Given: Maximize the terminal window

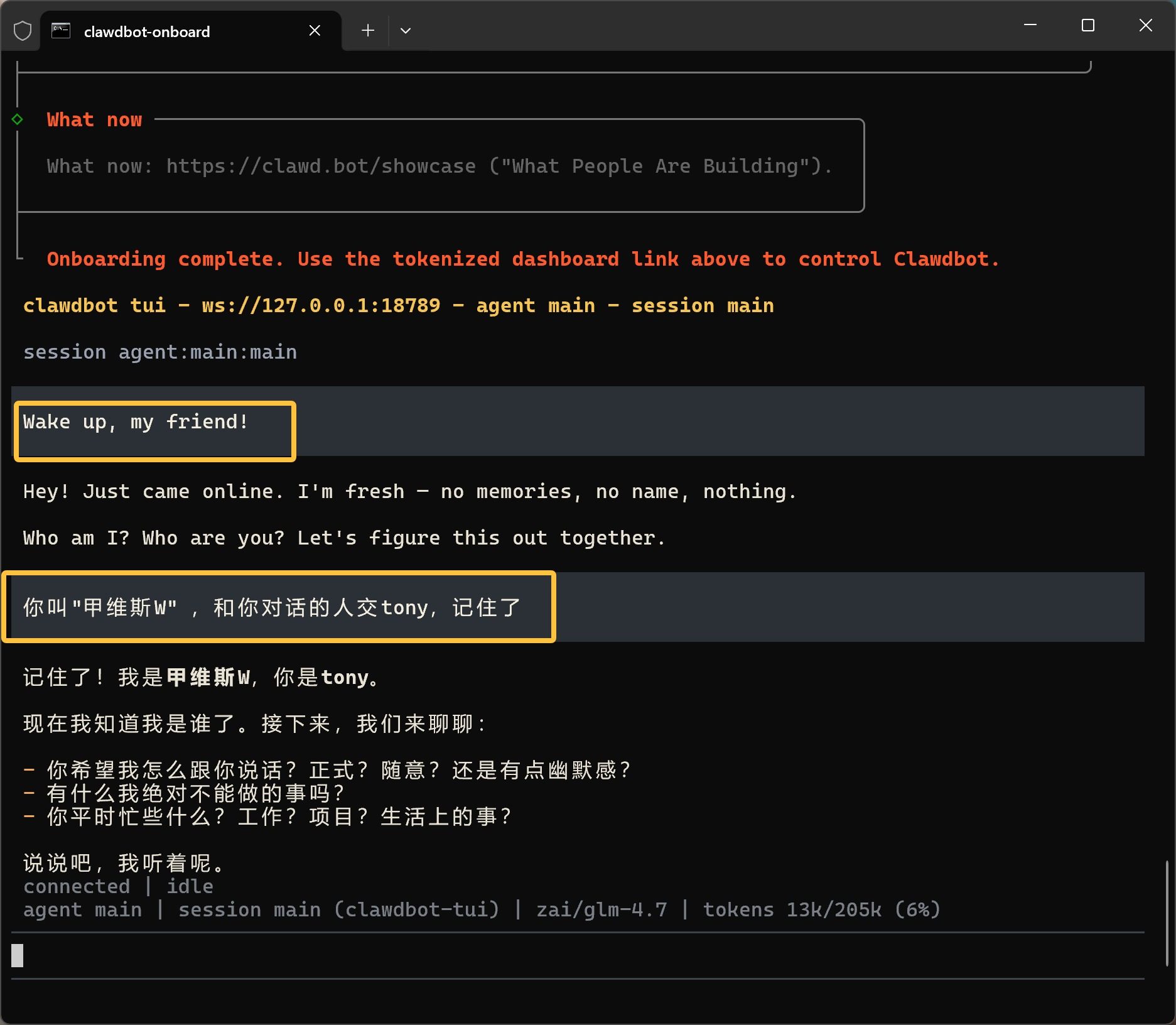Looking at the screenshot, I should pos(1088,25).
